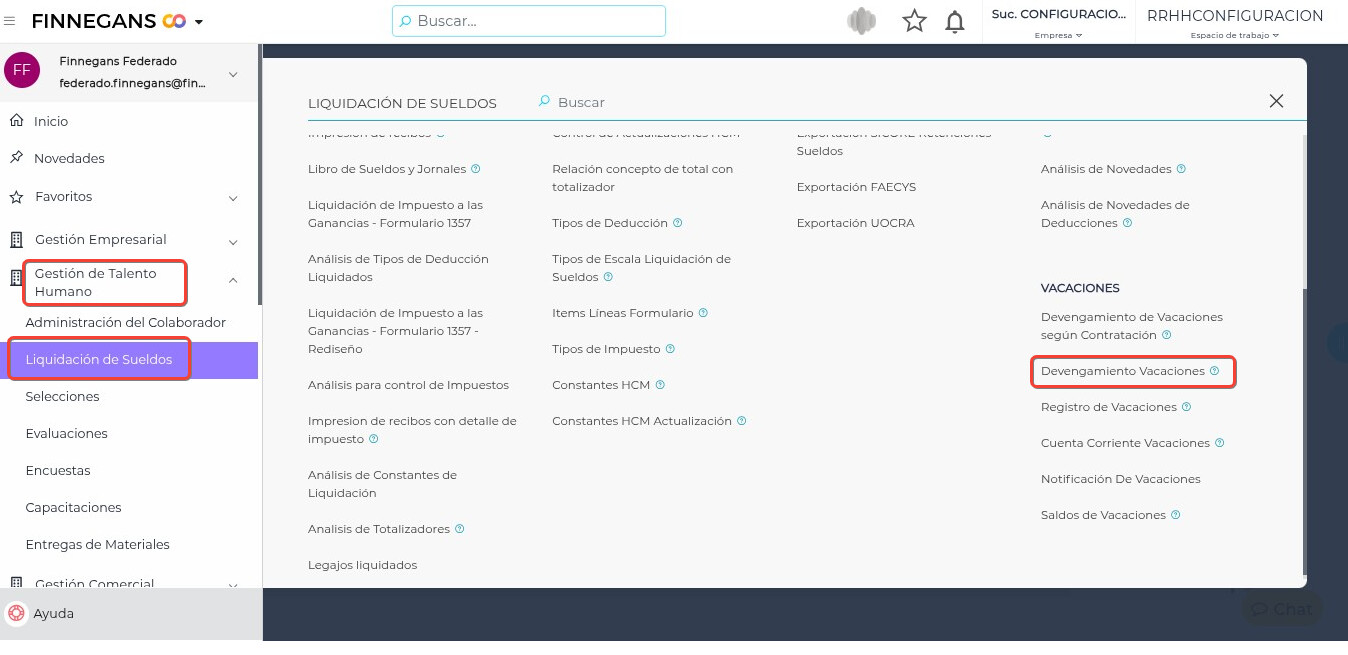Click help icon next to Constantes HCM
The height and width of the screenshot is (655, 1348).
click(660, 385)
